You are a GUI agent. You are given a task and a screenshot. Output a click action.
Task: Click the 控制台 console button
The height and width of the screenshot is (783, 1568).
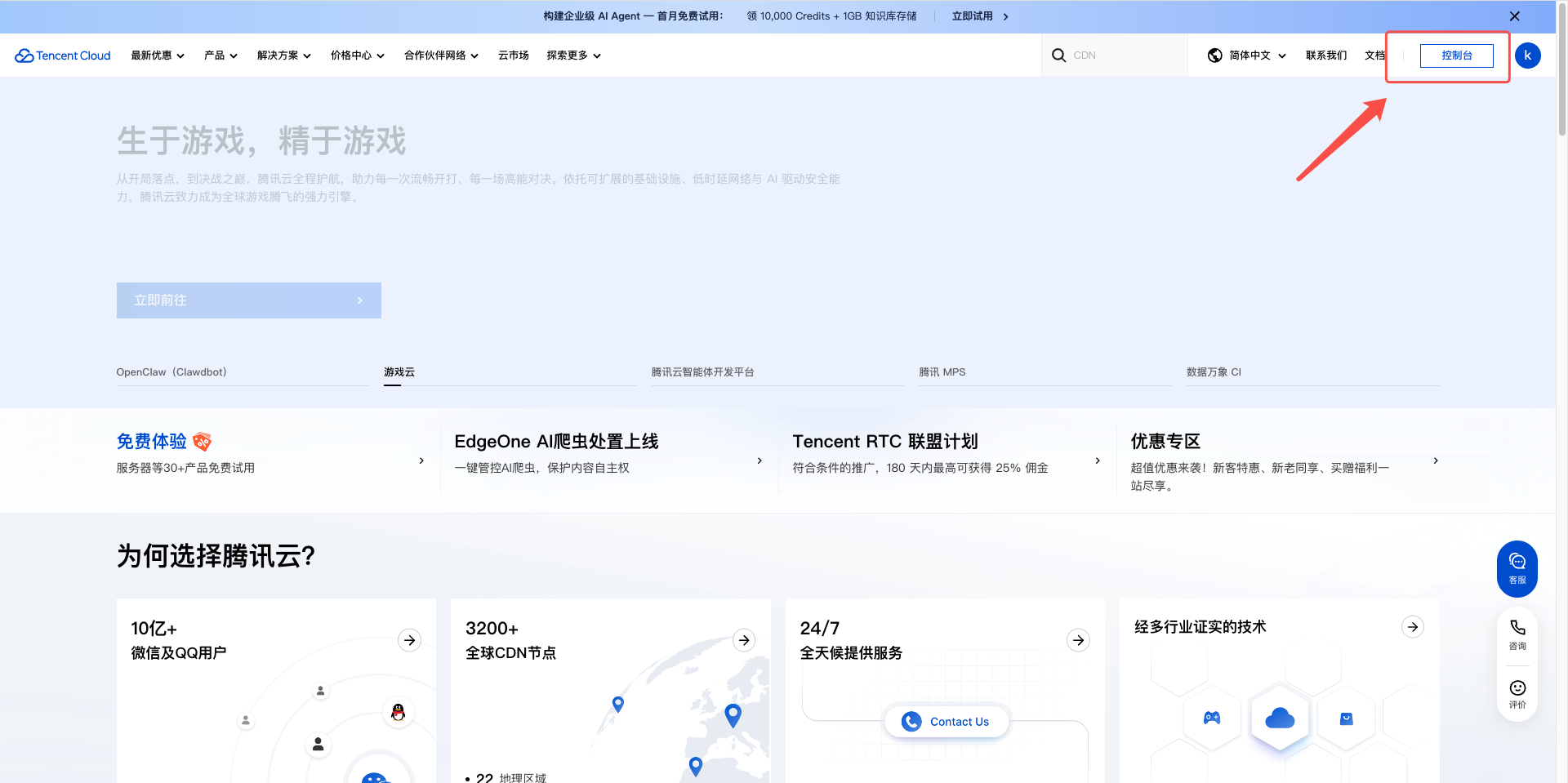click(1456, 56)
